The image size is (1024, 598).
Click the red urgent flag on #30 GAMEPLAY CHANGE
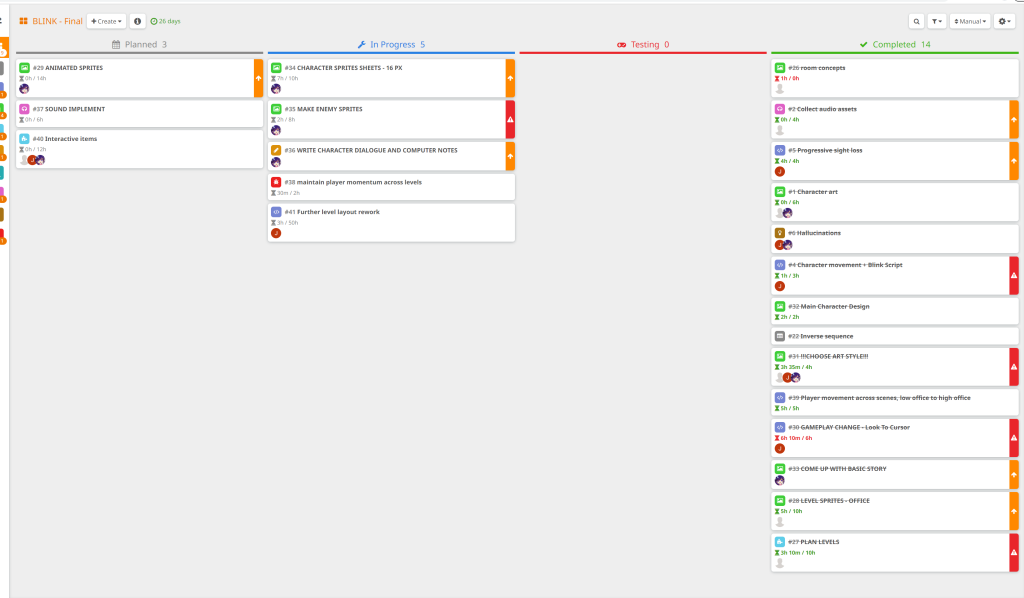pos(1014,437)
